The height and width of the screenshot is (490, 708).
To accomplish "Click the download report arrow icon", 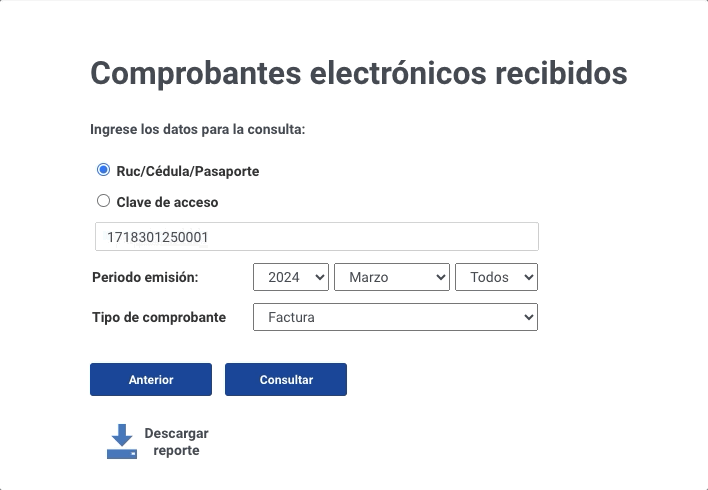I will click(122, 441).
